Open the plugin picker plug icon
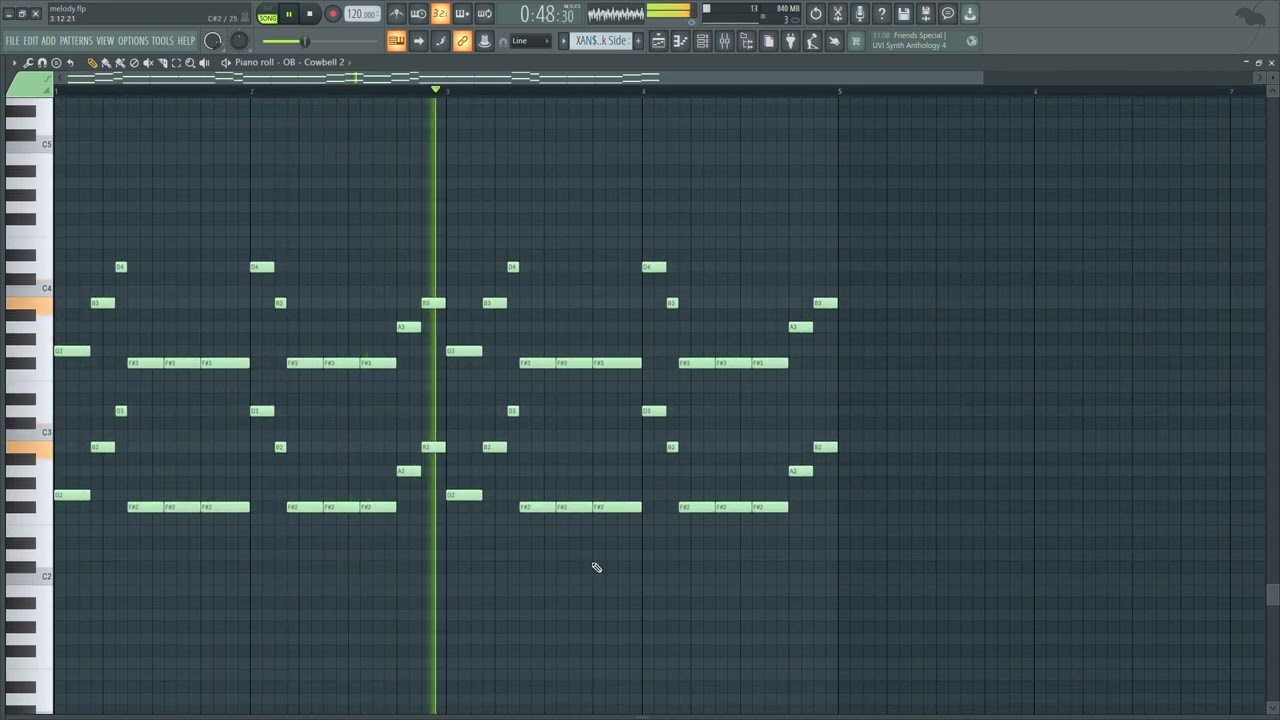The image size is (1280, 720). pyautogui.click(x=791, y=41)
